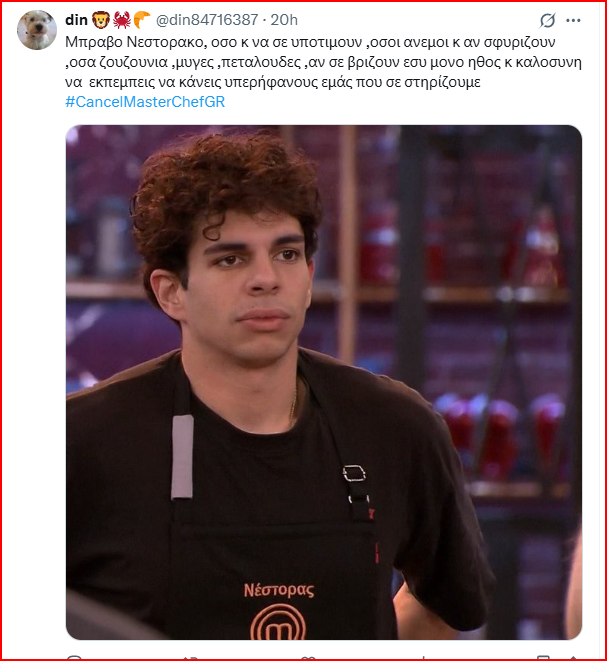Click the reply icon below the photo
607x661 pixels.
click(x=74, y=657)
